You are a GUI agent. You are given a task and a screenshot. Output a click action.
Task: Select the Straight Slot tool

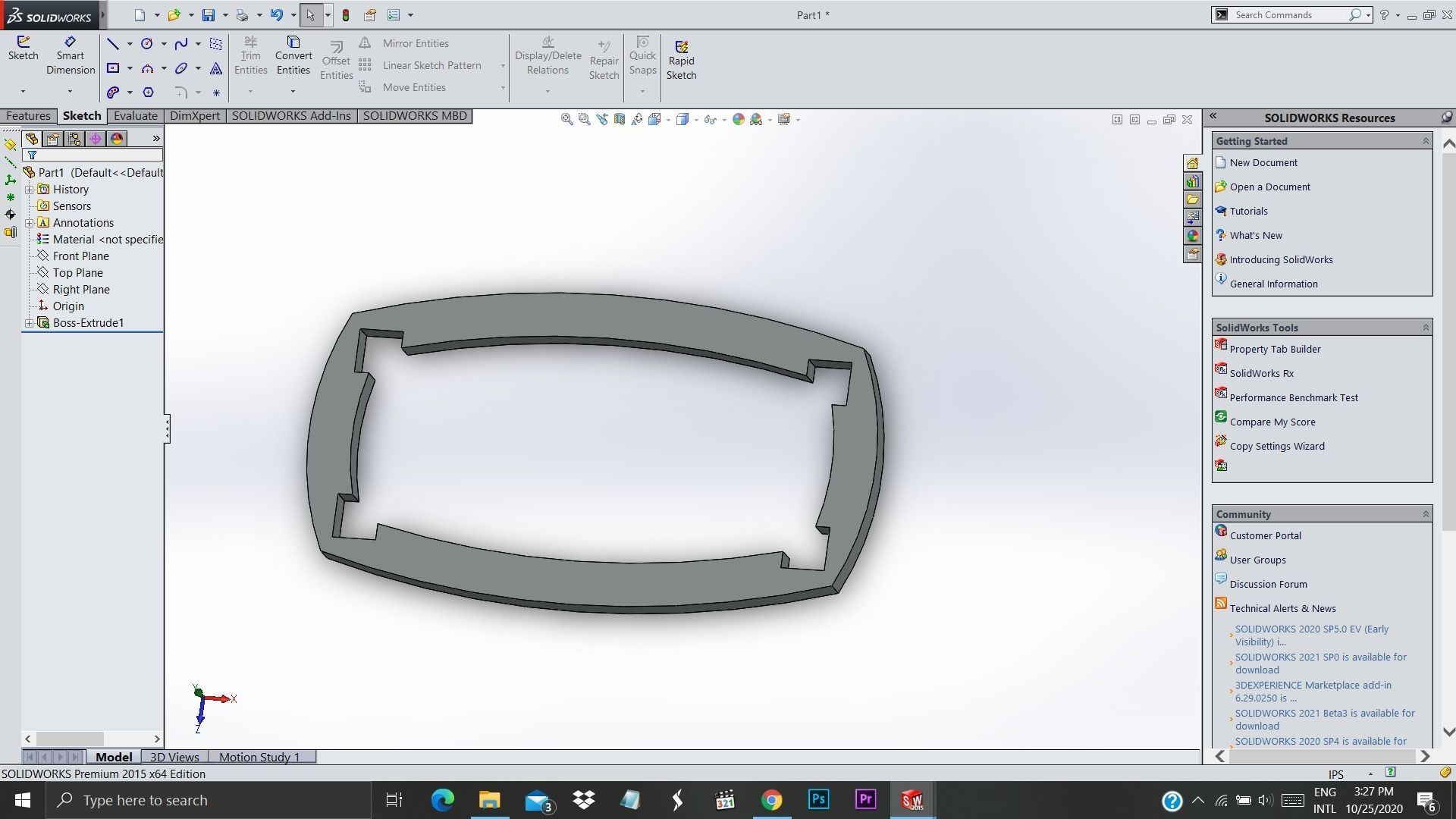pos(113,93)
